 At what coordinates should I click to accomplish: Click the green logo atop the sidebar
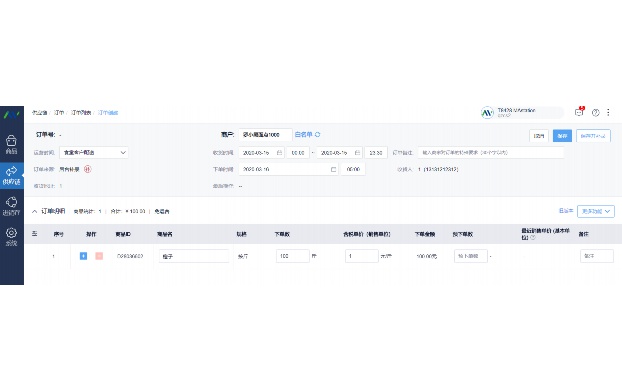[x=12, y=115]
